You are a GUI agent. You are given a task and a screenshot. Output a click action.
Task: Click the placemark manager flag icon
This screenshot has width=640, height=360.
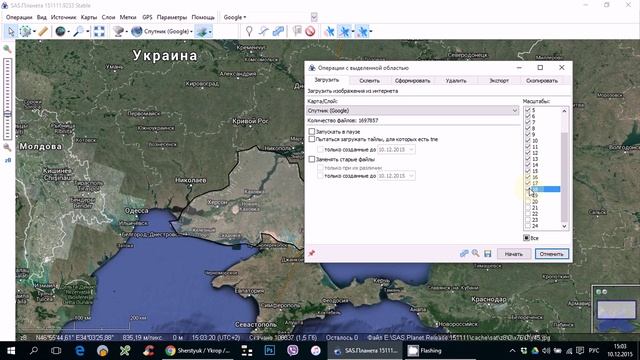(297, 31)
